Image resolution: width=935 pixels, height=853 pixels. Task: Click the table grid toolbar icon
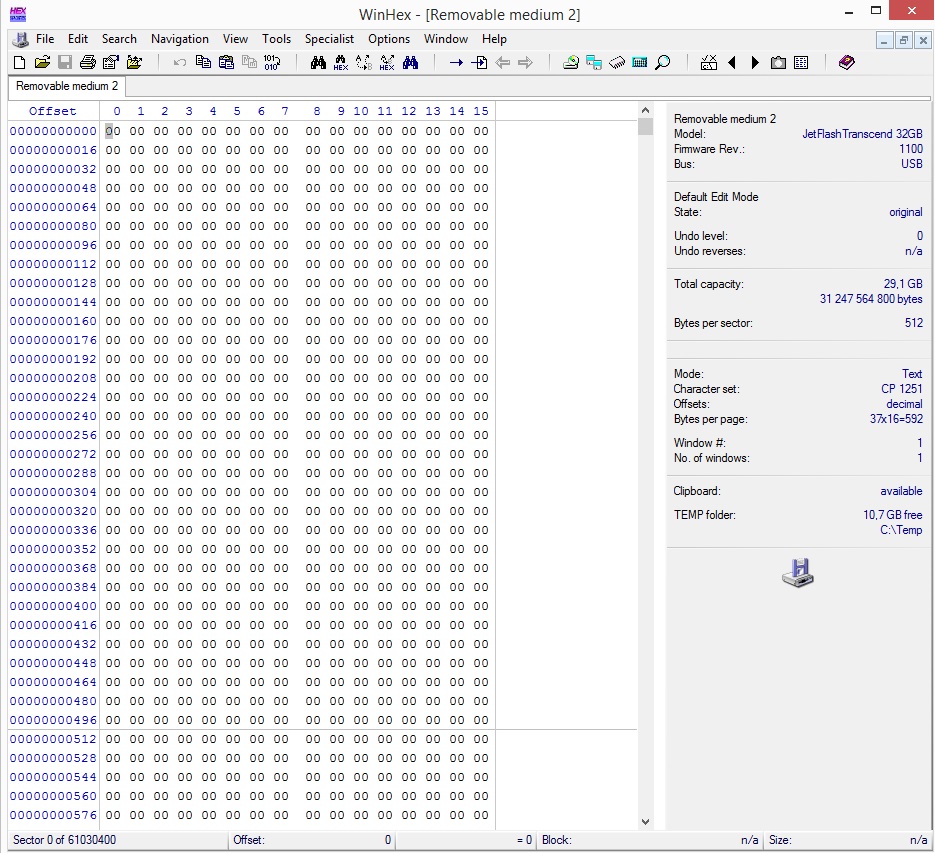(x=801, y=63)
